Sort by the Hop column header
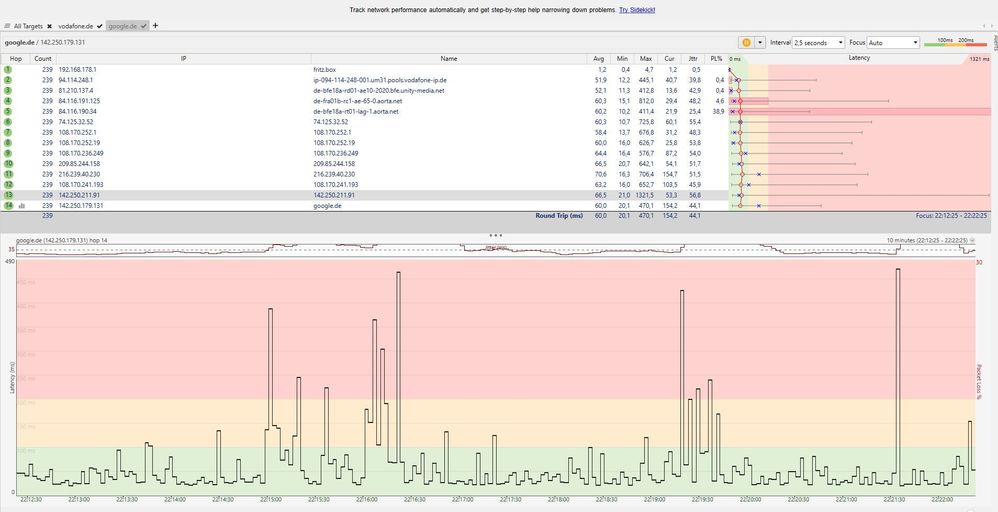Screen dimensions: 998x512 click(x=16, y=59)
